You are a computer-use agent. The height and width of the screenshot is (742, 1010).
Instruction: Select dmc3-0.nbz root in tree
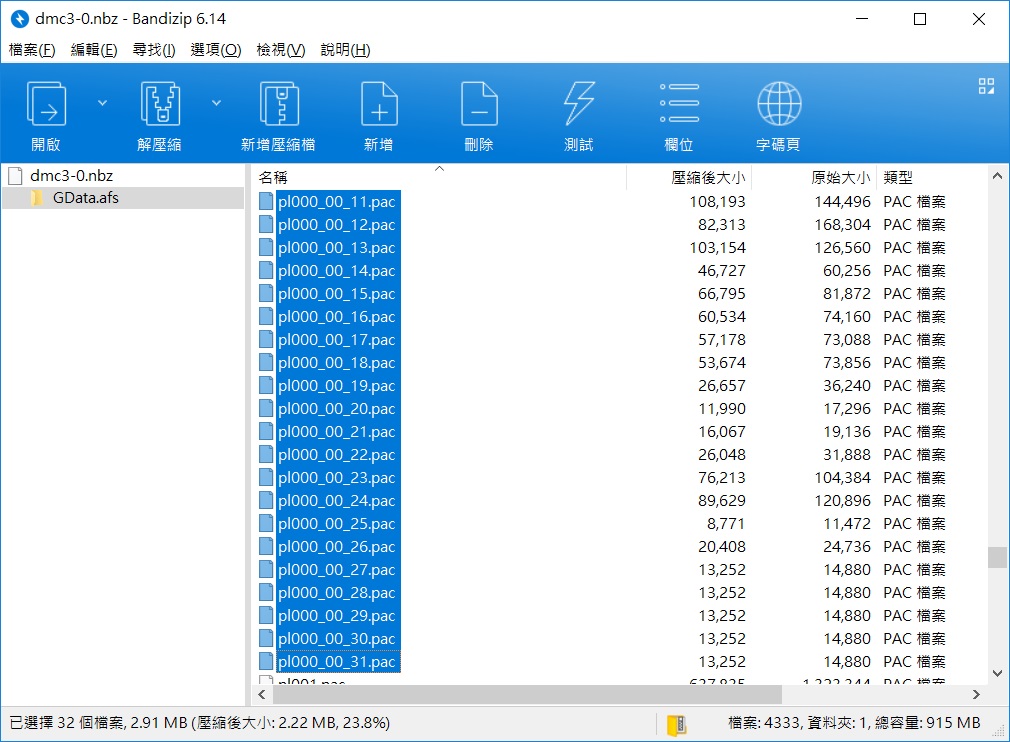pyautogui.click(x=71, y=176)
